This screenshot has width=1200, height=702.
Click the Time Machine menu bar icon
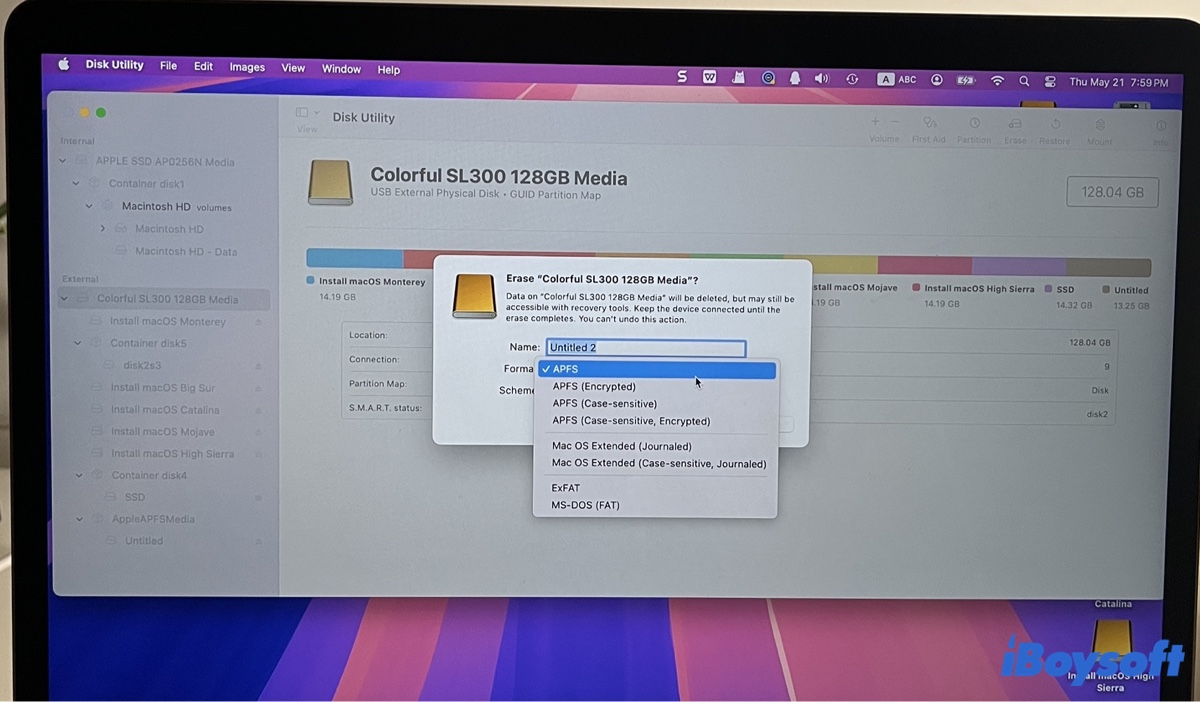point(852,78)
